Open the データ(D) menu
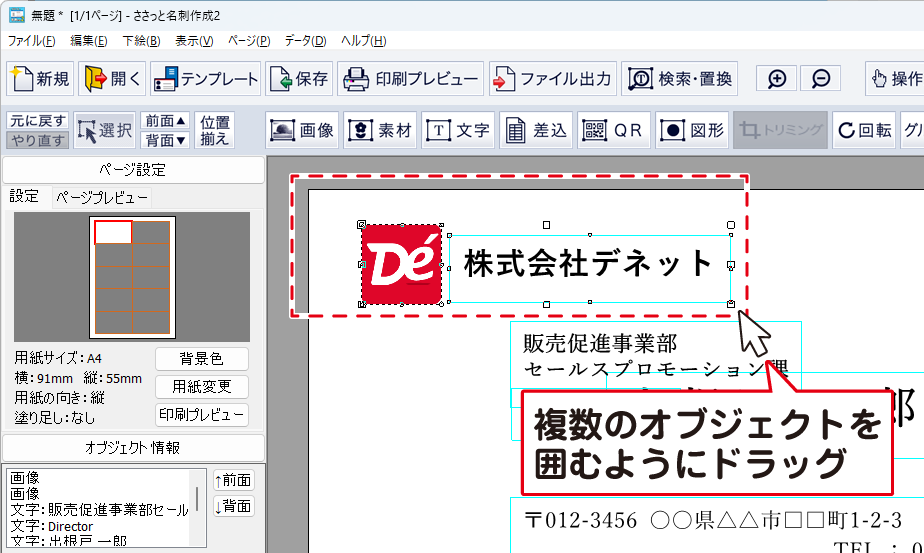The width and height of the screenshot is (924, 553). (305, 41)
